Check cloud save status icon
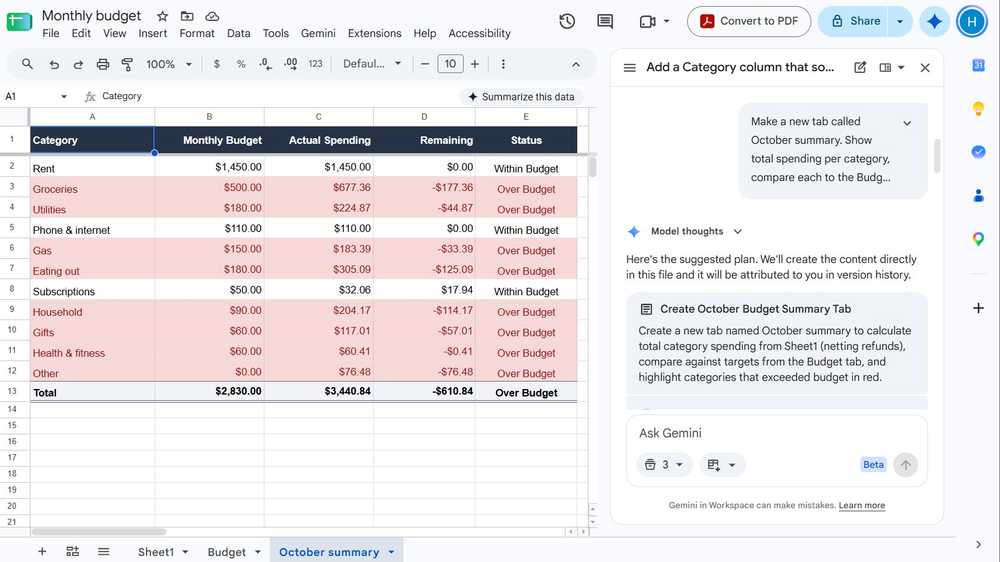The width and height of the screenshot is (1000, 562). (x=212, y=16)
